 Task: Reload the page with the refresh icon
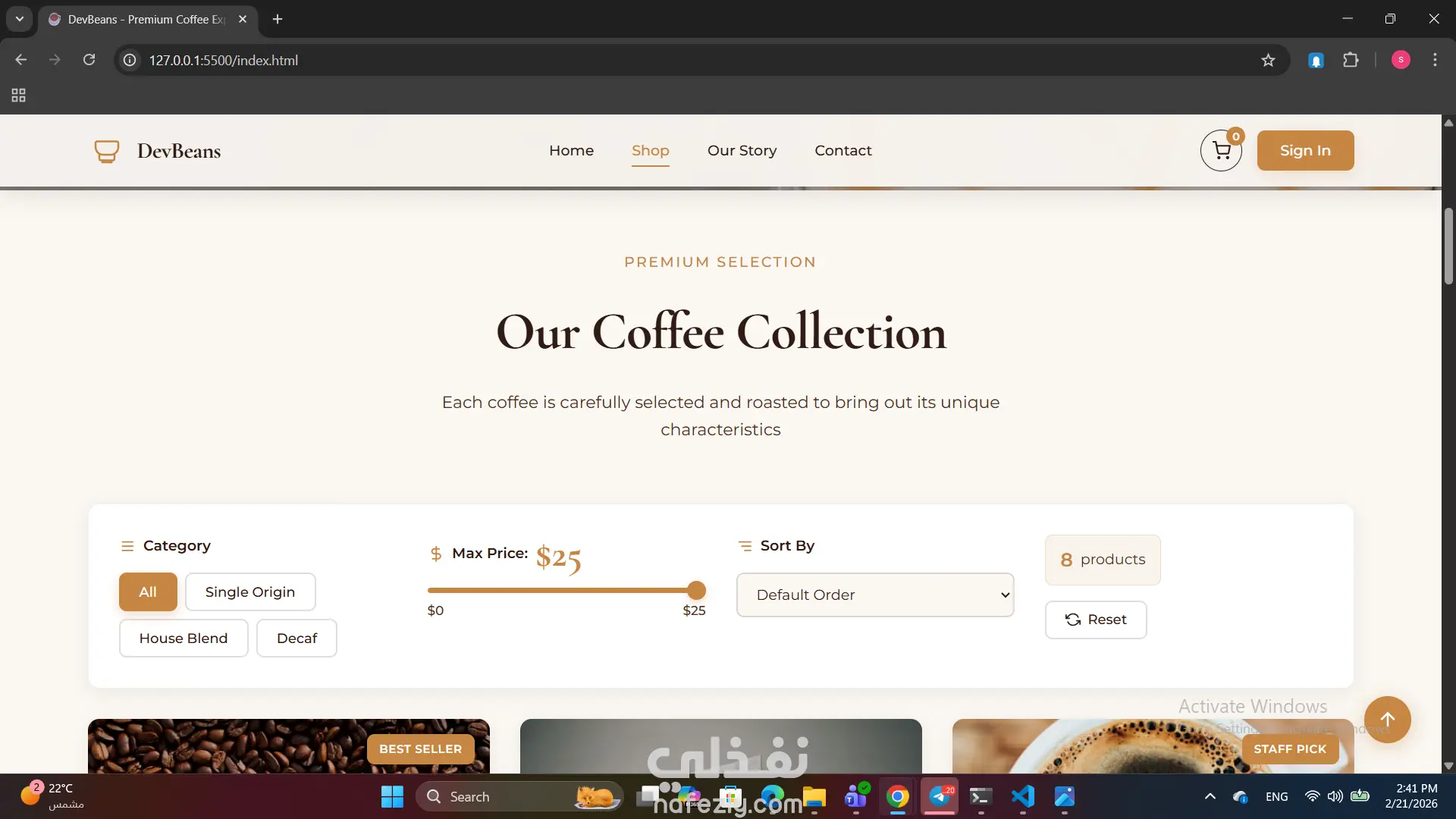(x=89, y=60)
